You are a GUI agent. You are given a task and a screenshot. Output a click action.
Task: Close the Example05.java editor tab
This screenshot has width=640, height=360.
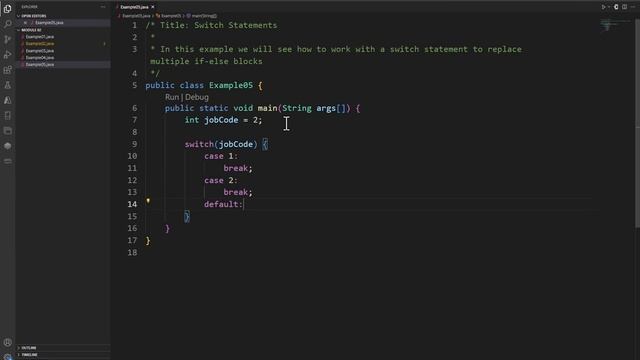[153, 7]
